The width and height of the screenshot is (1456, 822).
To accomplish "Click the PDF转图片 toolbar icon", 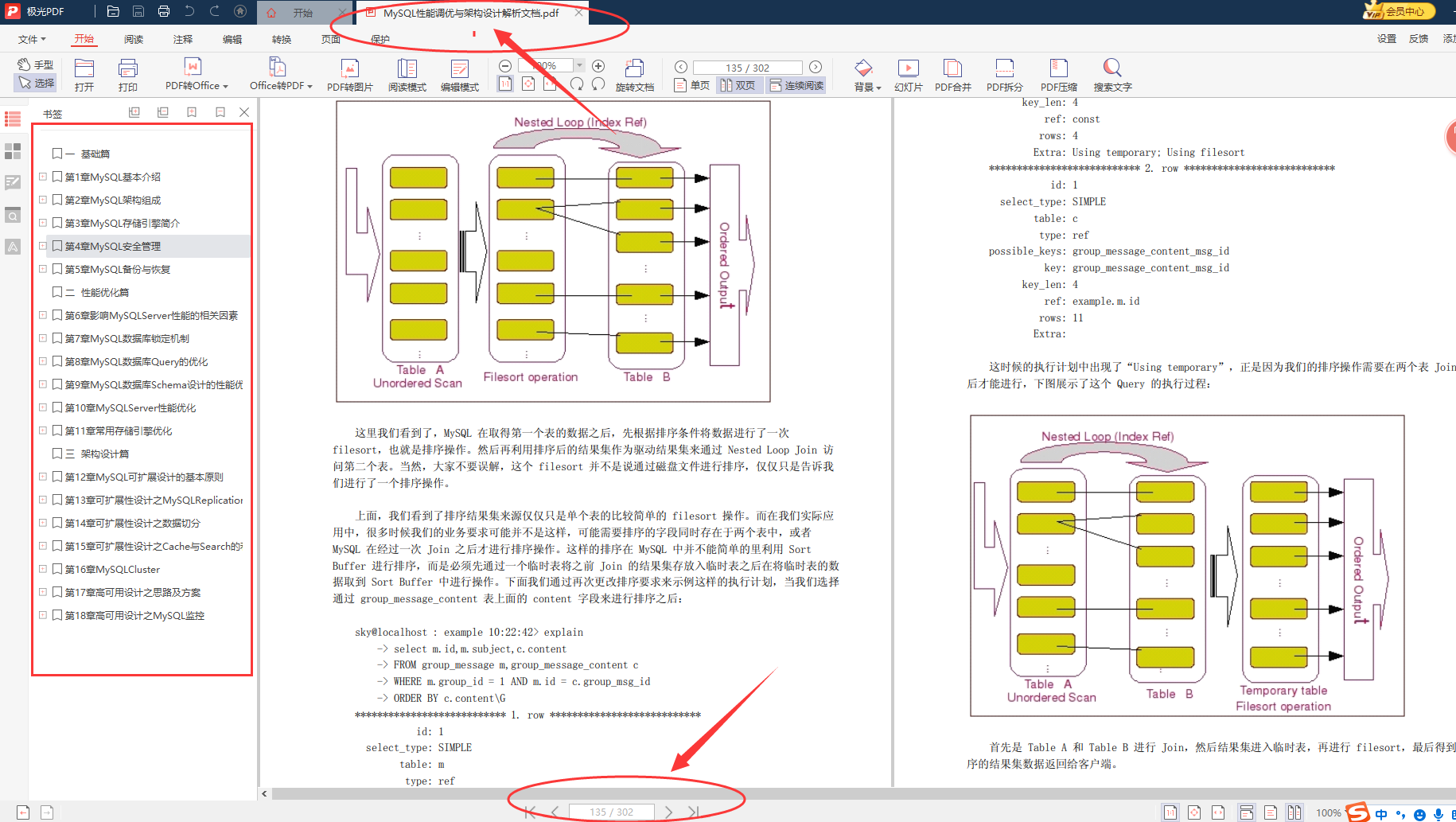I will 349,75.
